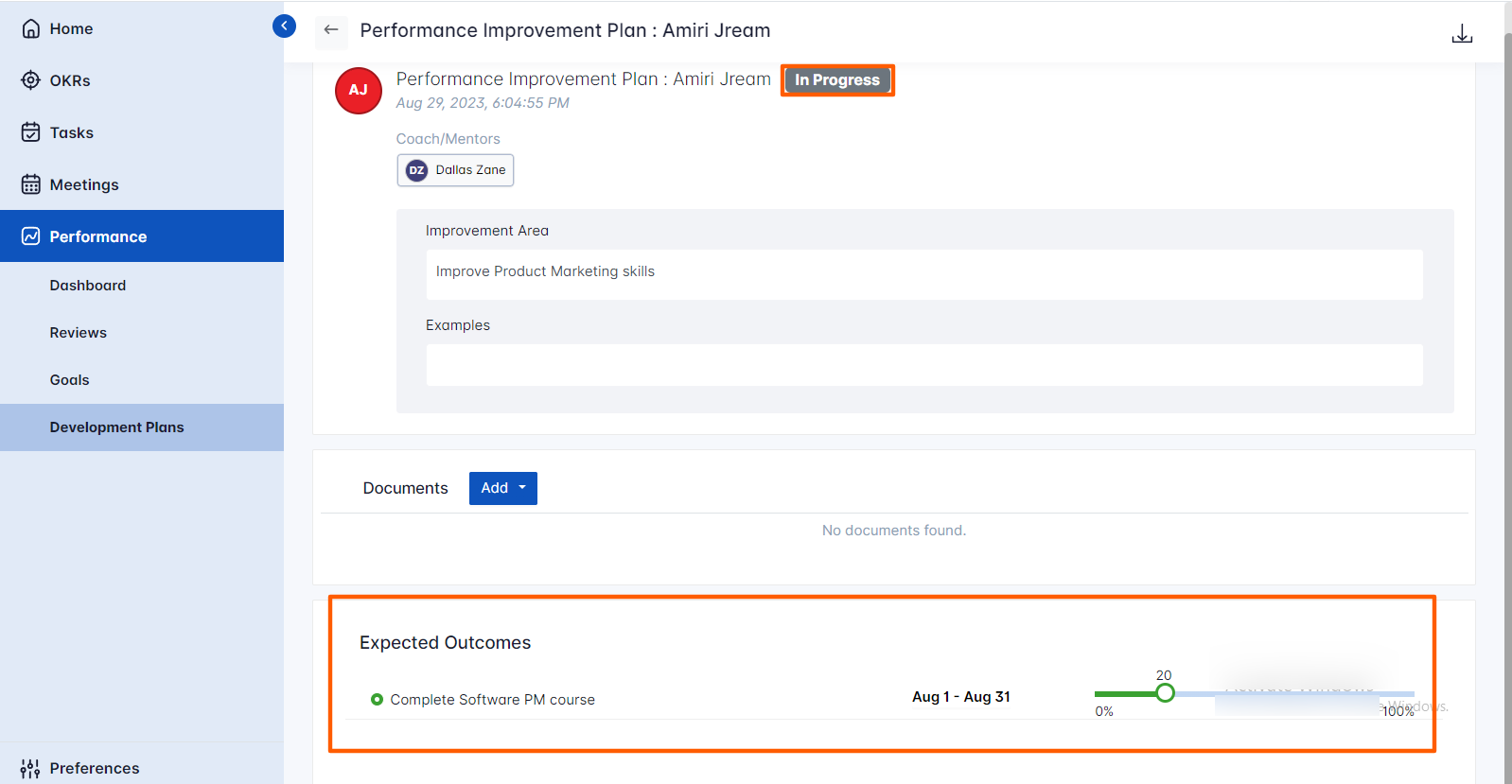Click the Improvement Area text field
This screenshot has width=1512, height=784.
[923, 273]
